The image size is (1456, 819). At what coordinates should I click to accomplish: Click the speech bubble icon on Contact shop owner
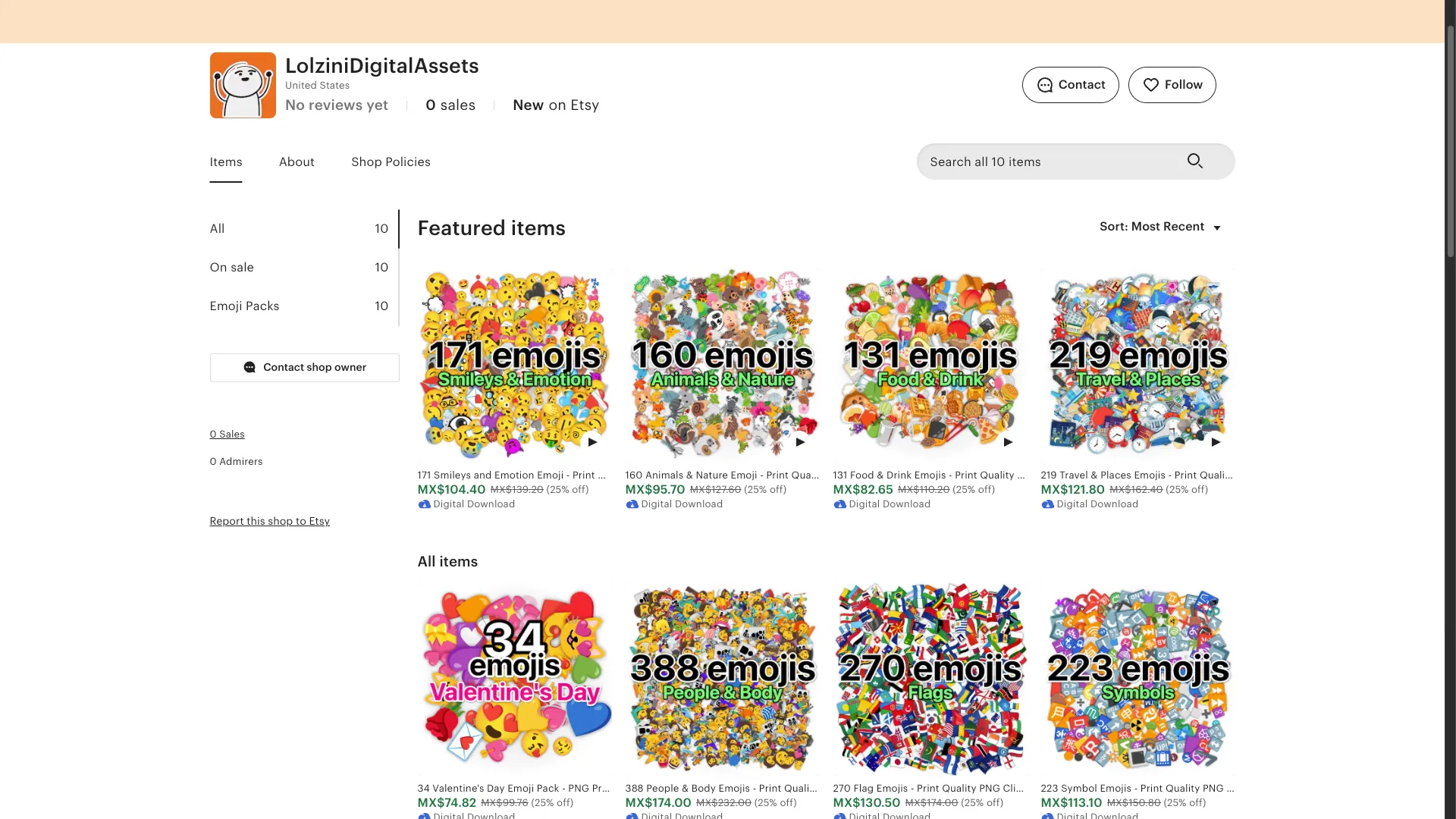(x=249, y=367)
